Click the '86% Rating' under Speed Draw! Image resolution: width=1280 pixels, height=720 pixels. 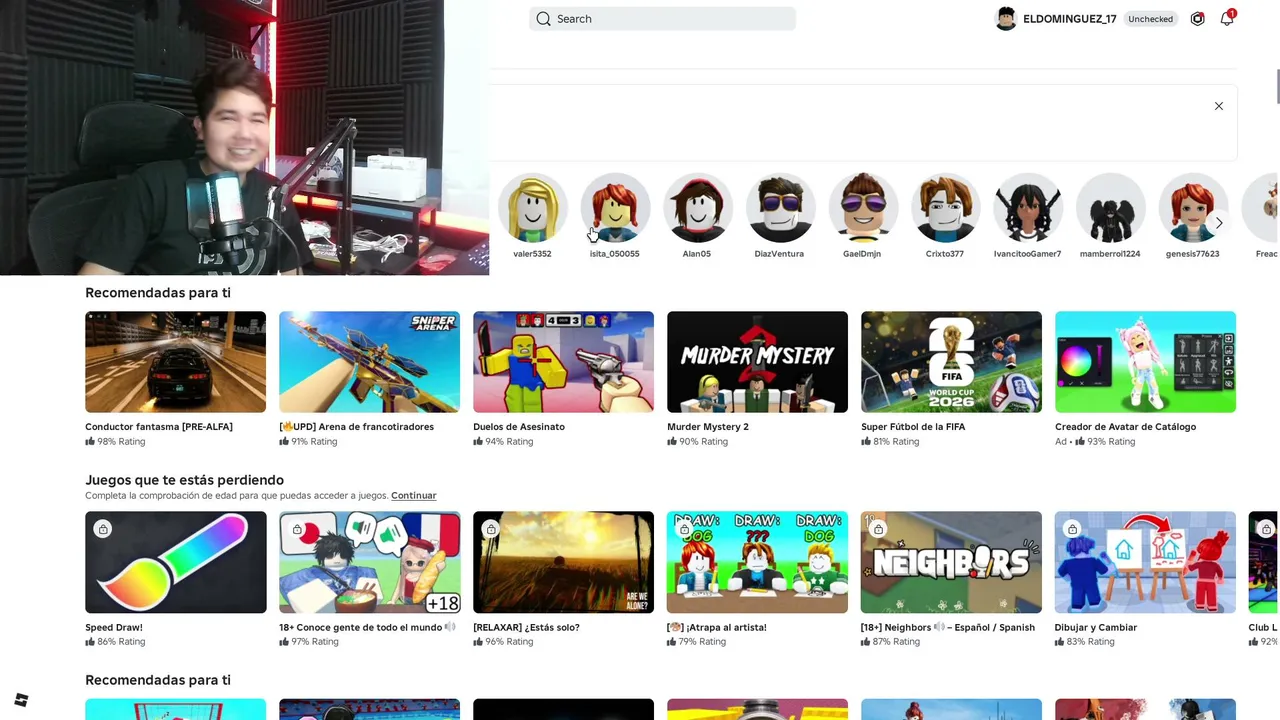121,642
